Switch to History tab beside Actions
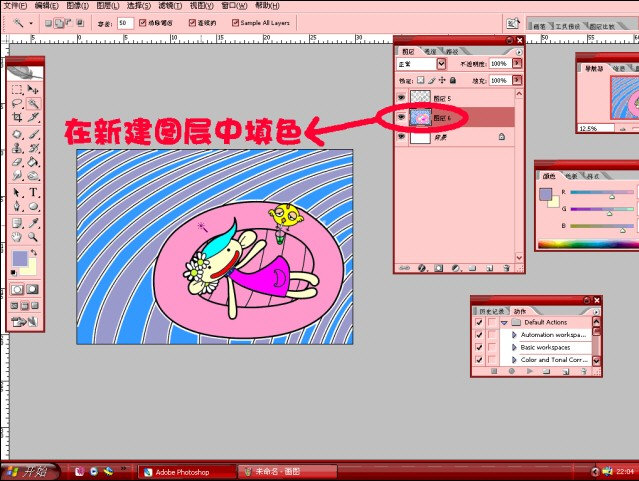 point(492,311)
